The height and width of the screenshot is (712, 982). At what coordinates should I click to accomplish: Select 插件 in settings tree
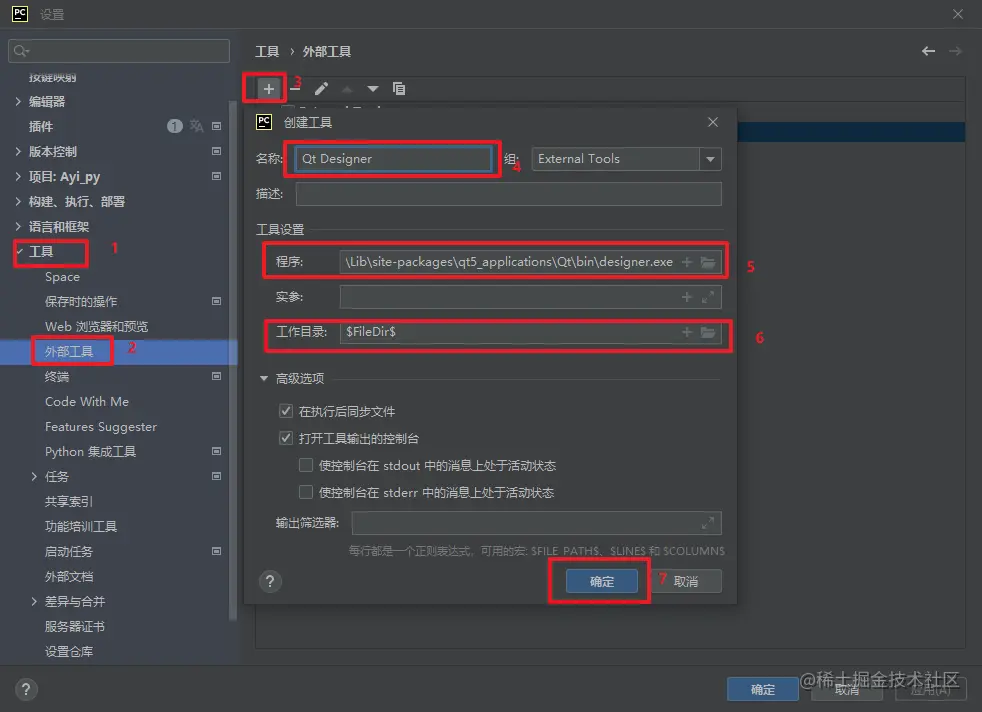[41, 126]
